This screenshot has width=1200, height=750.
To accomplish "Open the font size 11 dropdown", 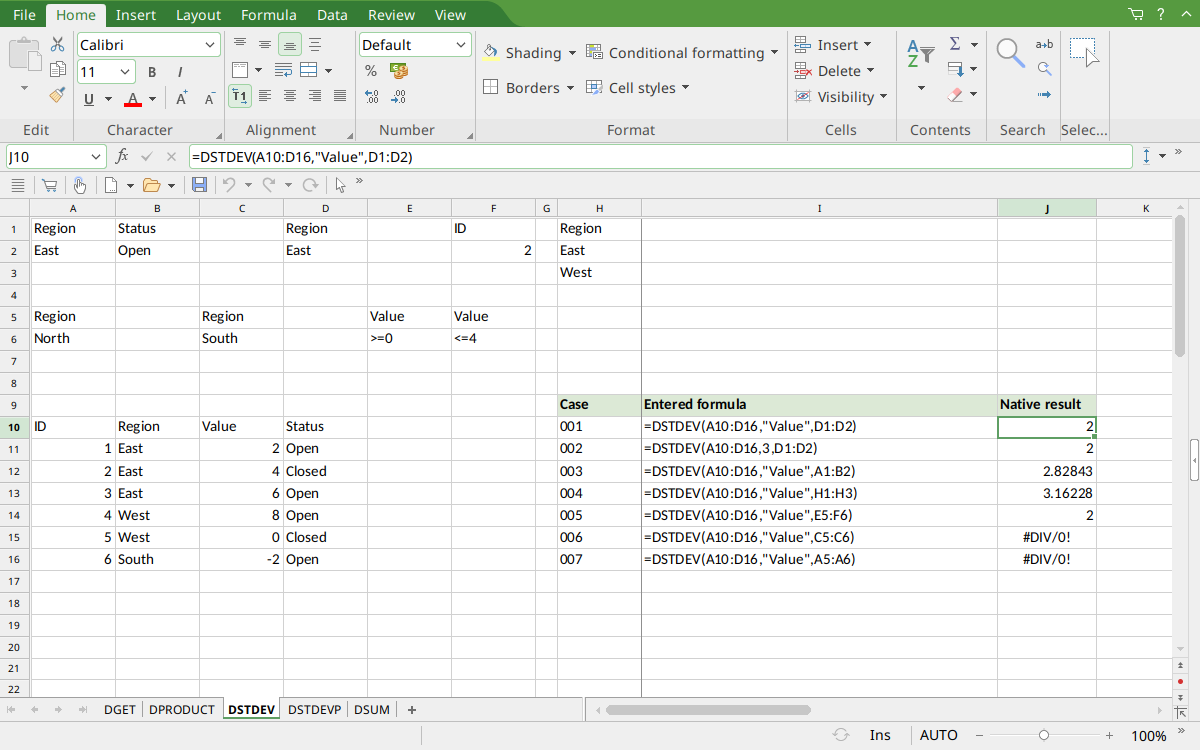I will tap(126, 72).
